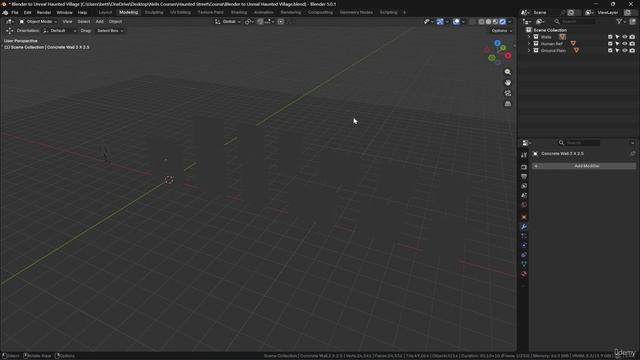640x360 pixels.
Task: Open the shading options dropdown arrow
Action: [x=509, y=22]
